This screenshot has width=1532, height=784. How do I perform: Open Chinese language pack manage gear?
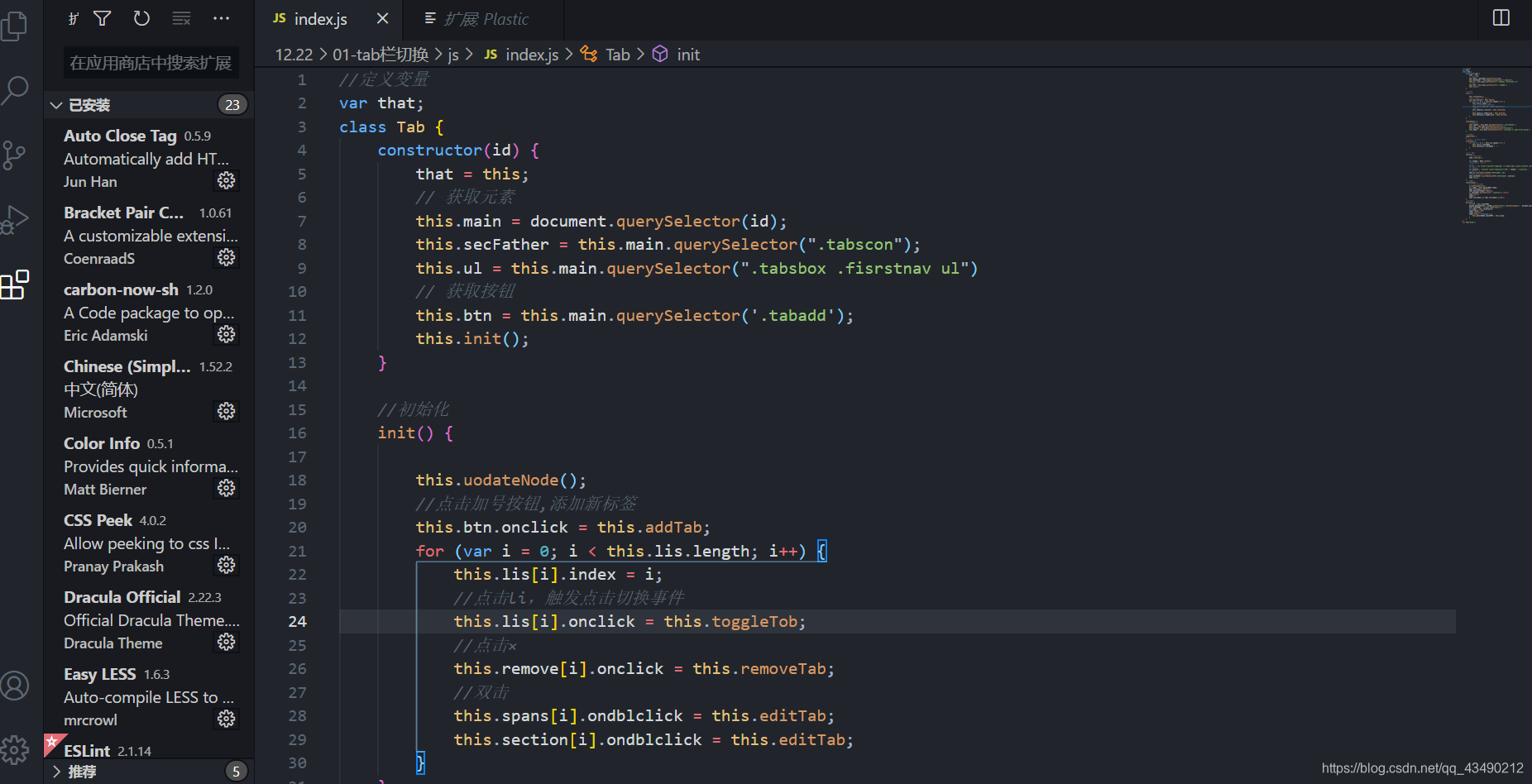click(x=226, y=412)
